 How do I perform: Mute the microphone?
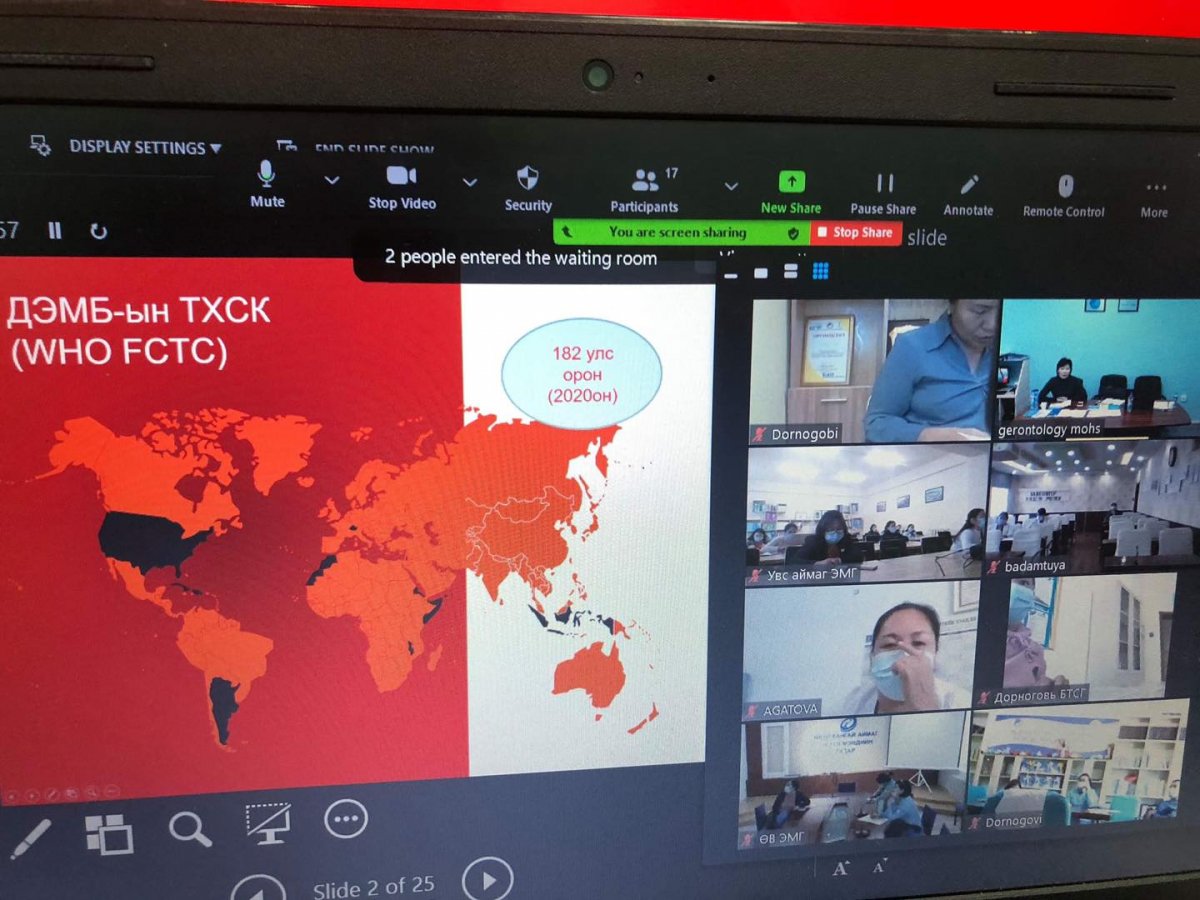point(267,185)
